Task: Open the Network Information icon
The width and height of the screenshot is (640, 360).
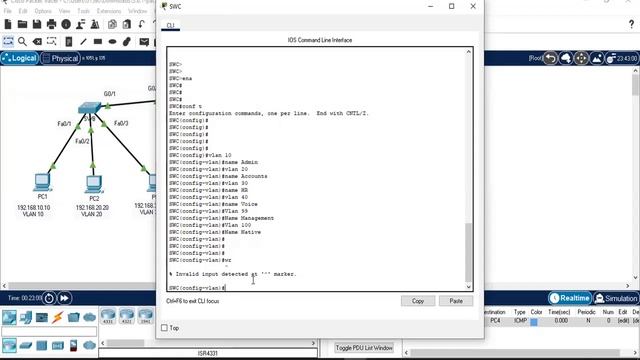Action: click(x=66, y=24)
